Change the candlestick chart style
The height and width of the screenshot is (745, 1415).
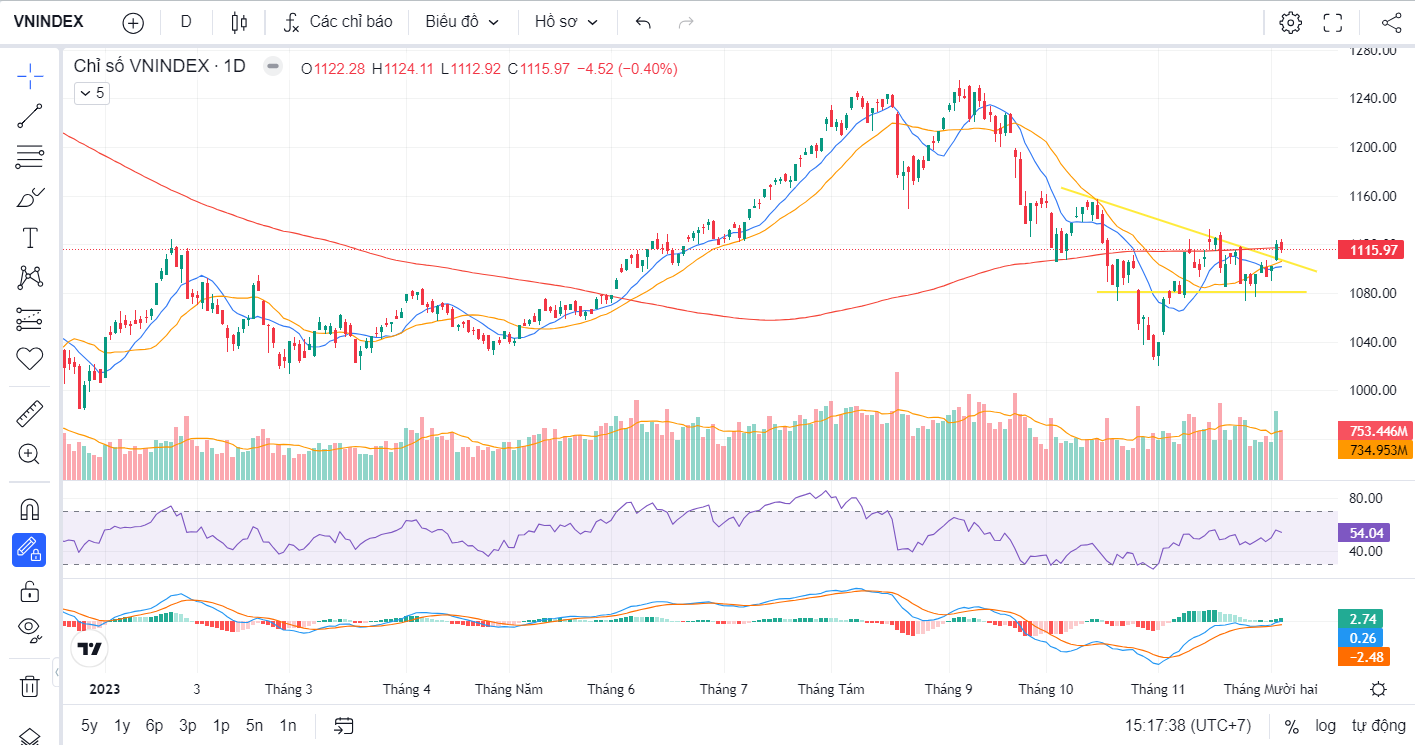[x=238, y=22]
